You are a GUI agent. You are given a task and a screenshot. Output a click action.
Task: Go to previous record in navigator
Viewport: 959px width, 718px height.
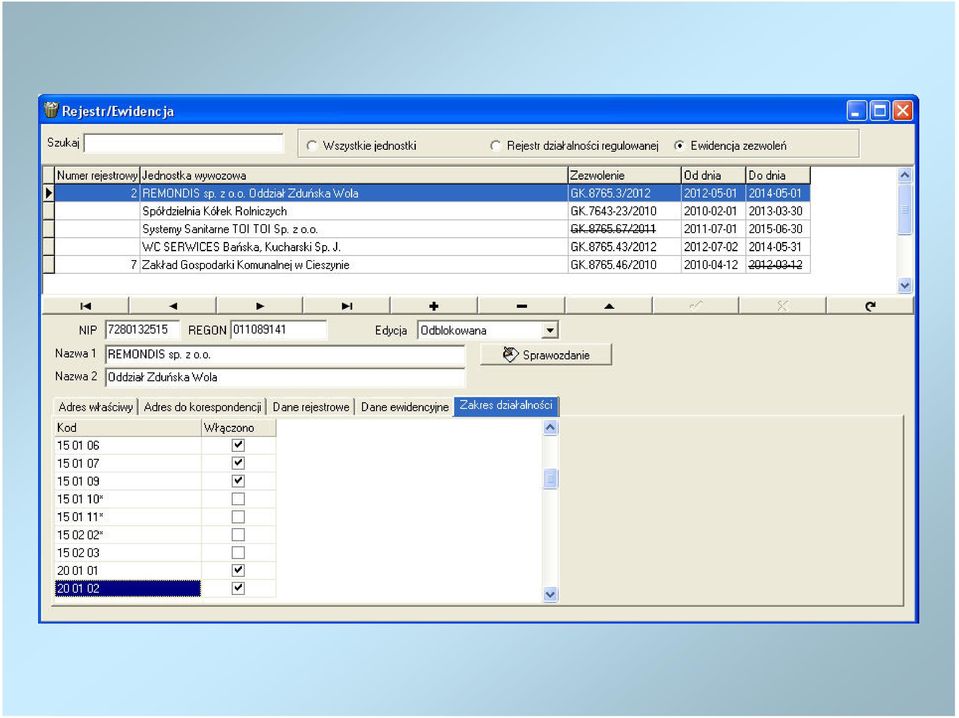pyautogui.click(x=173, y=306)
